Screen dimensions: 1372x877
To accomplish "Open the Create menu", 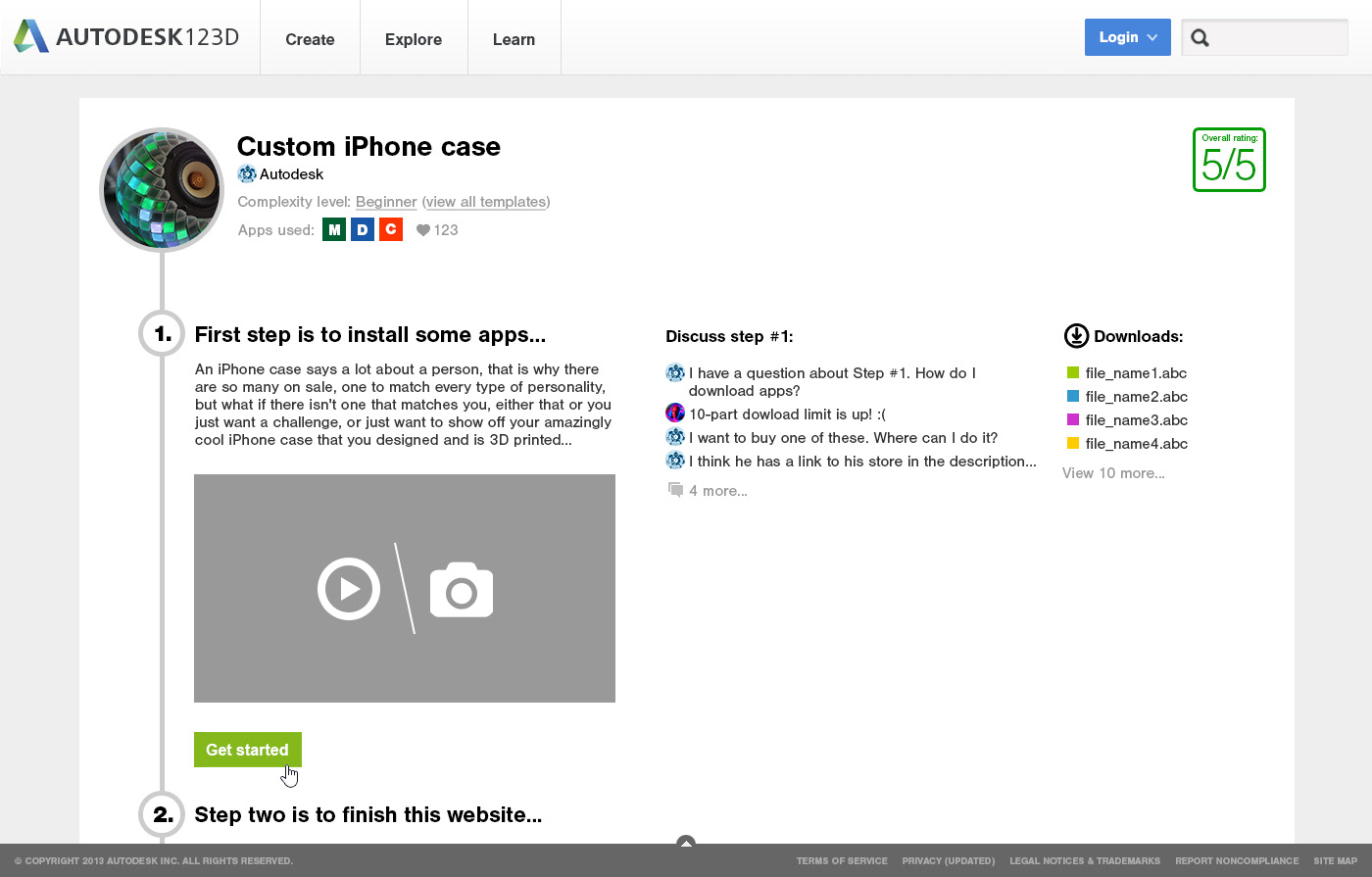I will point(310,39).
